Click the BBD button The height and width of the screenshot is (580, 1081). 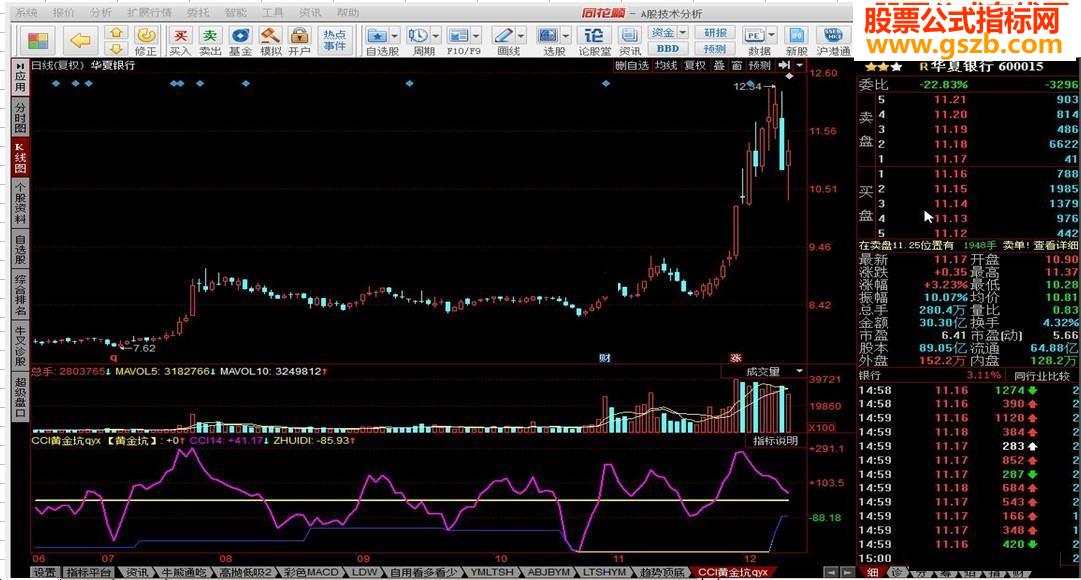point(667,48)
